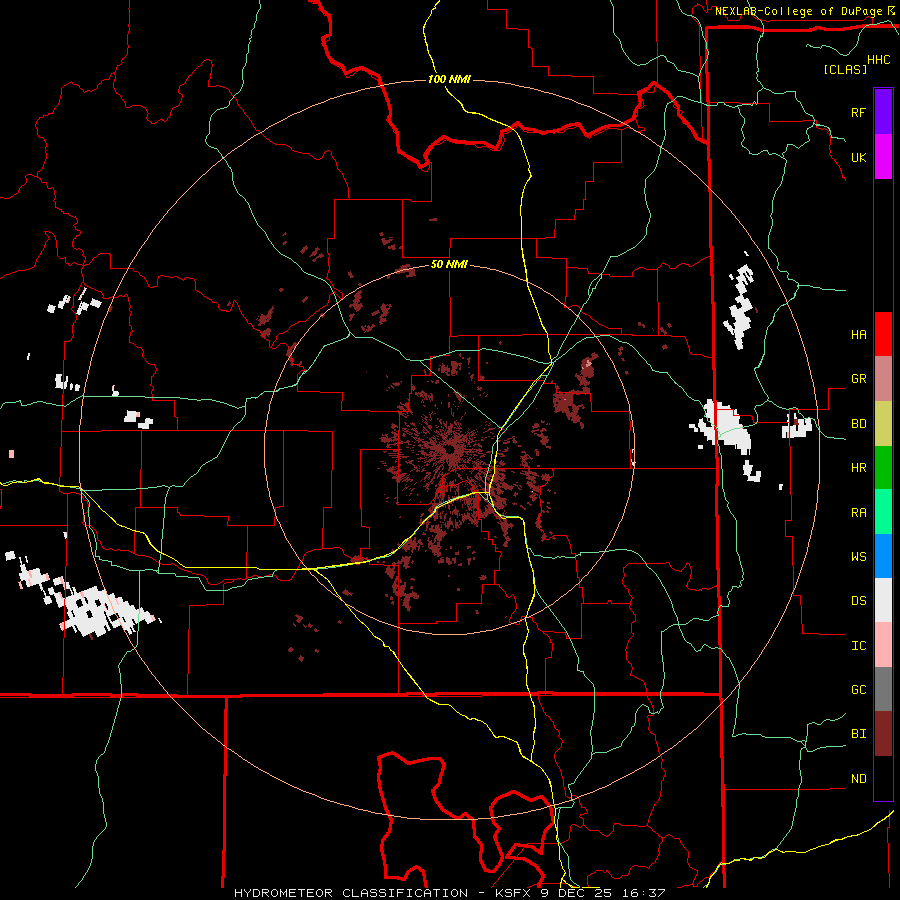Viewport: 900px width, 900px height.
Task: Click the GC legend label
Action: [858, 690]
